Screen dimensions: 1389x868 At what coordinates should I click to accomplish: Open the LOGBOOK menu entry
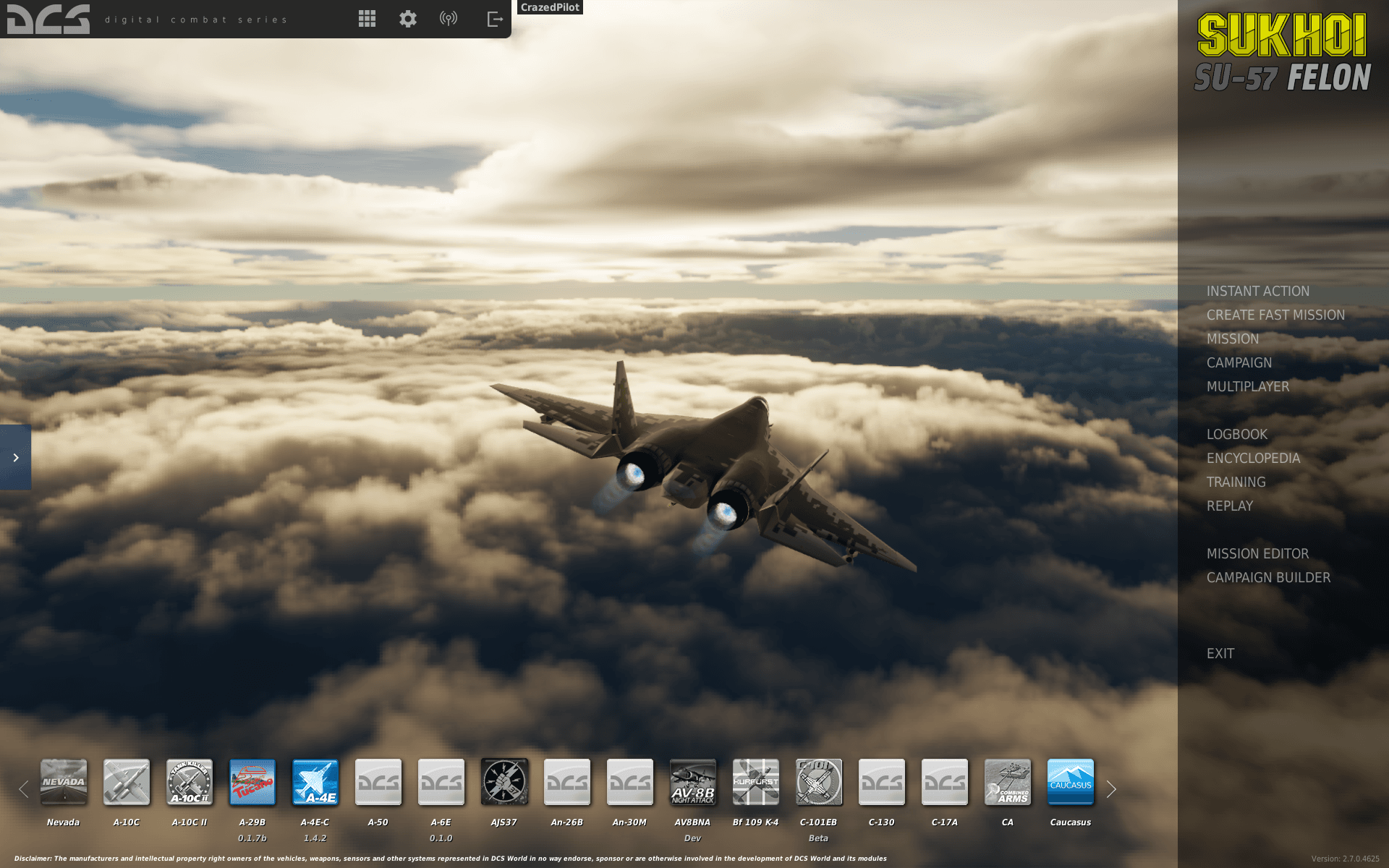pyautogui.click(x=1236, y=434)
